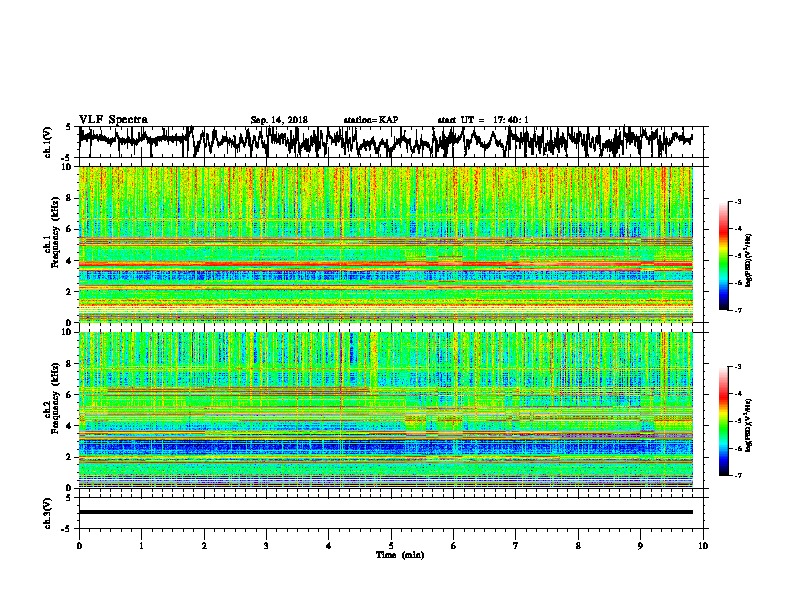This screenshot has height=612, width=792.
Task: Click the "8" minute tick on time axis
Action: (x=578, y=546)
